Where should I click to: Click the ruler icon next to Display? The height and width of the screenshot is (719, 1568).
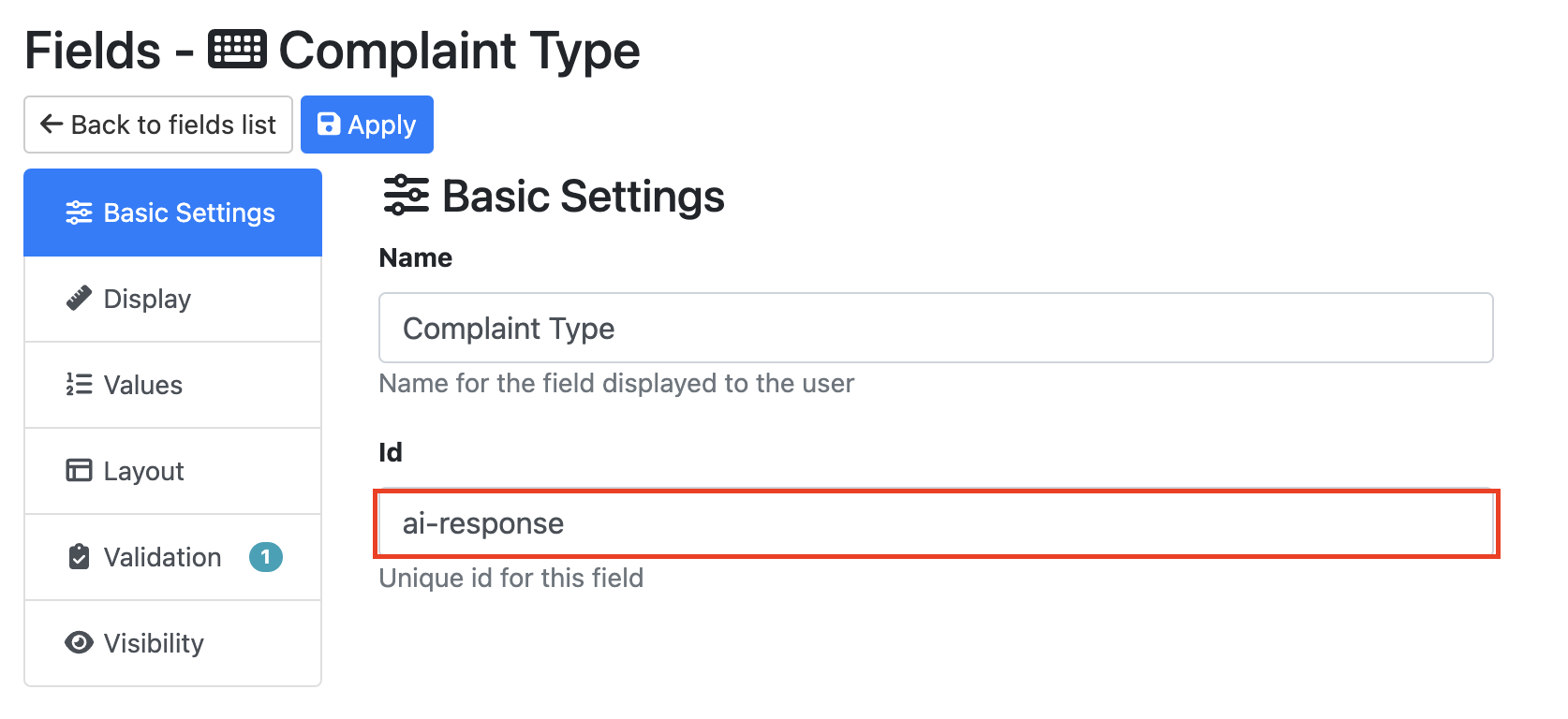(x=79, y=299)
